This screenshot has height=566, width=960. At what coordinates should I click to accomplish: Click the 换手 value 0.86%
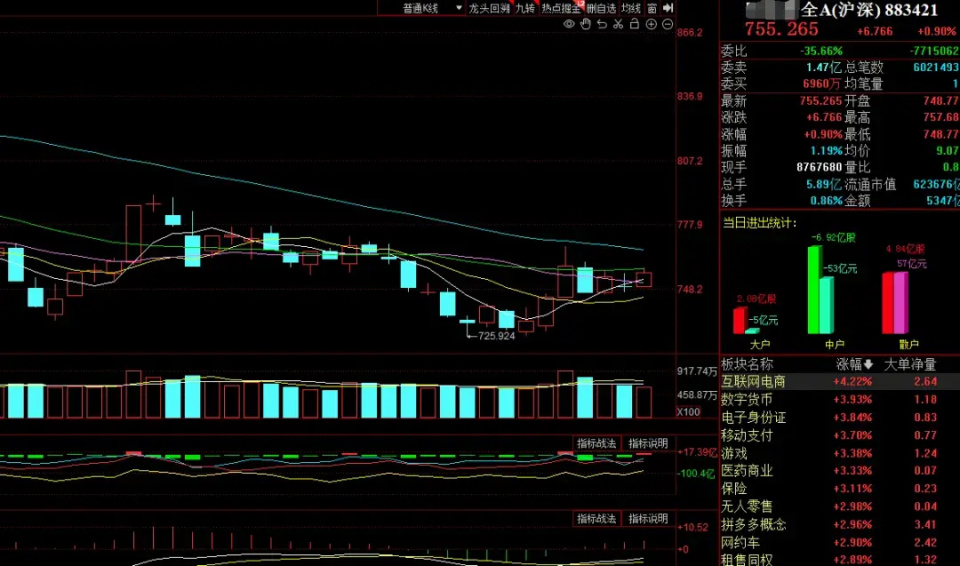827,200
